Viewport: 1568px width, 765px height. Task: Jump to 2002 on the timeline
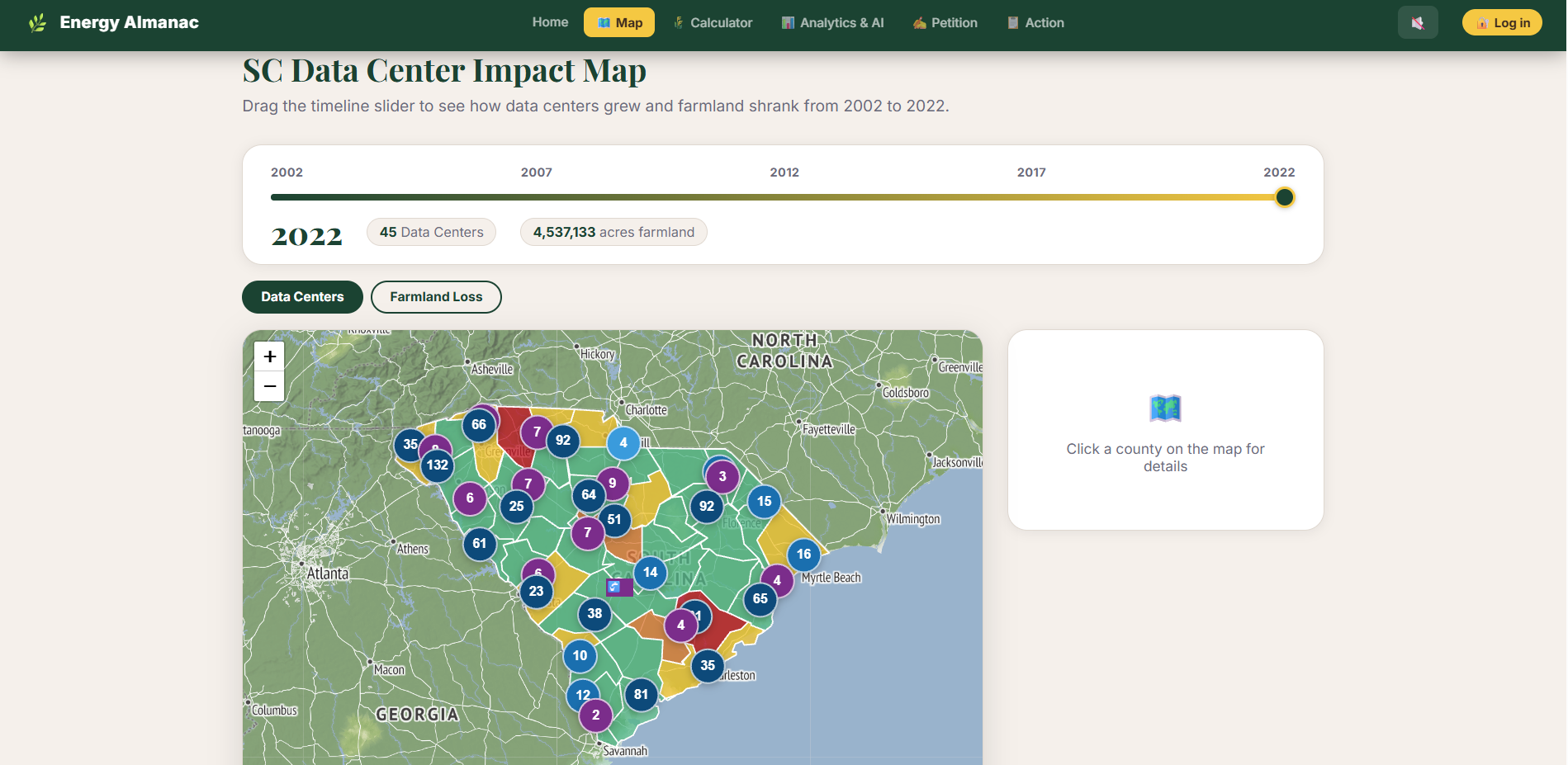(x=287, y=172)
